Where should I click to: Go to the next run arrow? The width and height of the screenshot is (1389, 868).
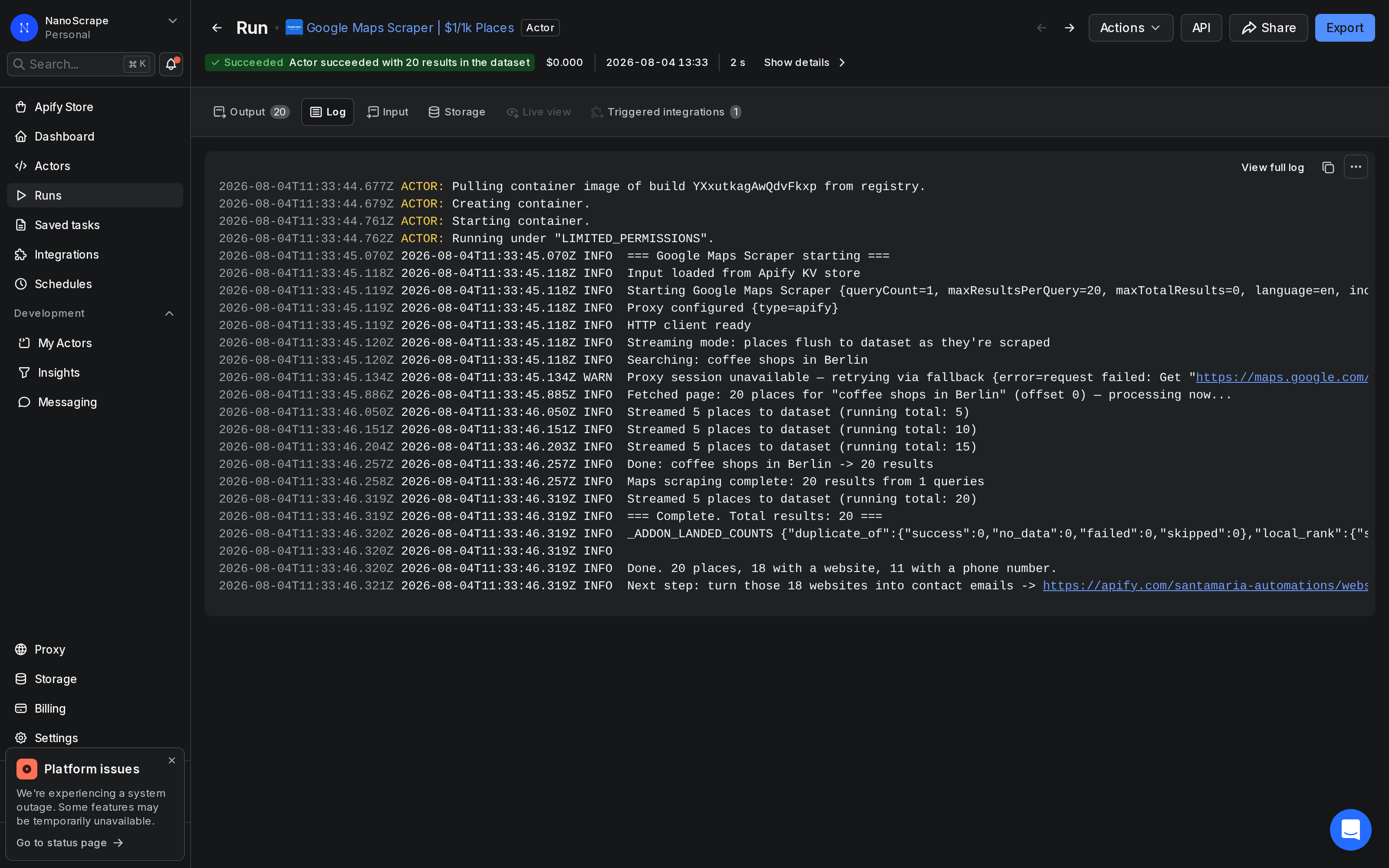pyautogui.click(x=1069, y=27)
